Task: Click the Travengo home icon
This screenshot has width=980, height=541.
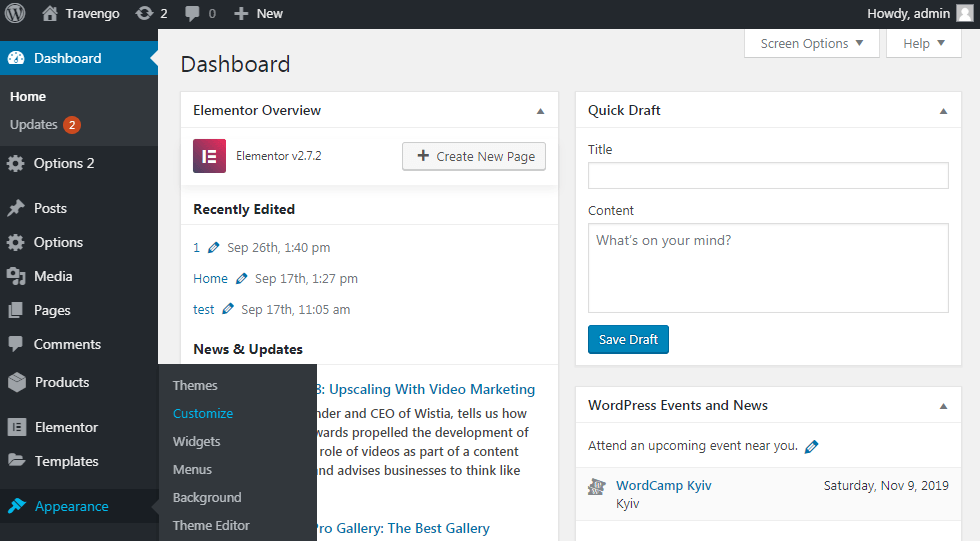Action: click(x=50, y=13)
